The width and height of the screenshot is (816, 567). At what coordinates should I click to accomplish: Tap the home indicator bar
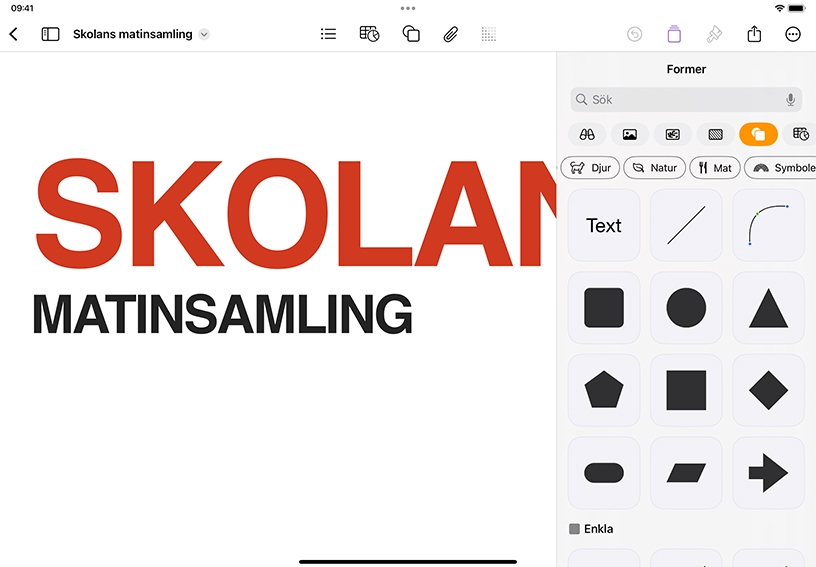(x=408, y=562)
